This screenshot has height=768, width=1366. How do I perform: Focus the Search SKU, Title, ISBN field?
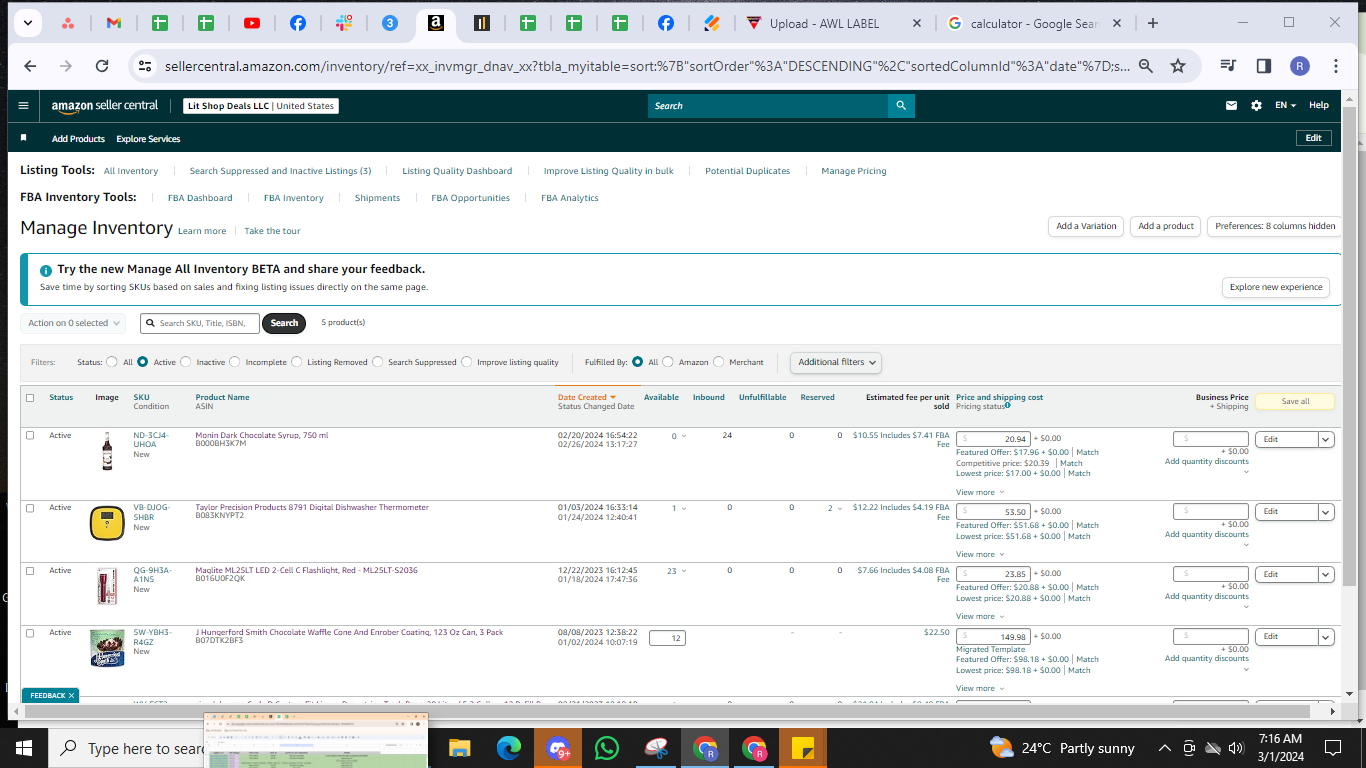tap(201, 323)
